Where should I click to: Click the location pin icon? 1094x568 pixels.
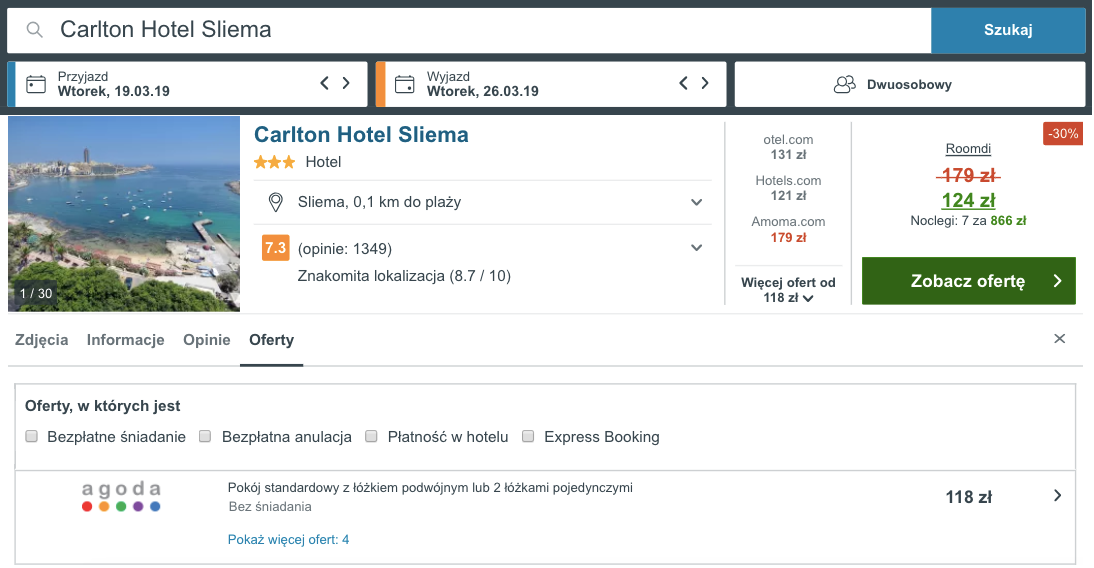pyautogui.click(x=276, y=202)
